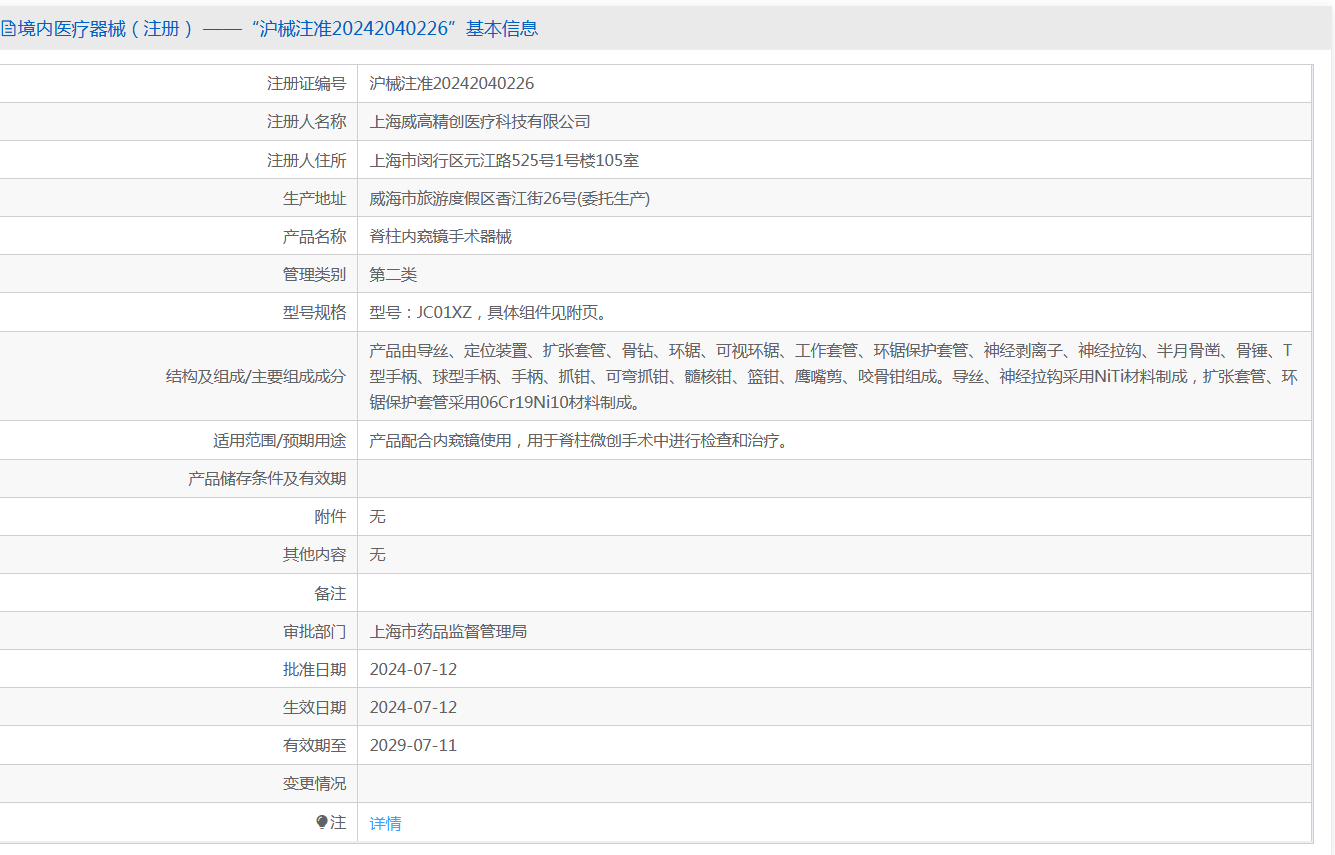Click the 型号规格 label
1335x855 pixels.
(314, 312)
